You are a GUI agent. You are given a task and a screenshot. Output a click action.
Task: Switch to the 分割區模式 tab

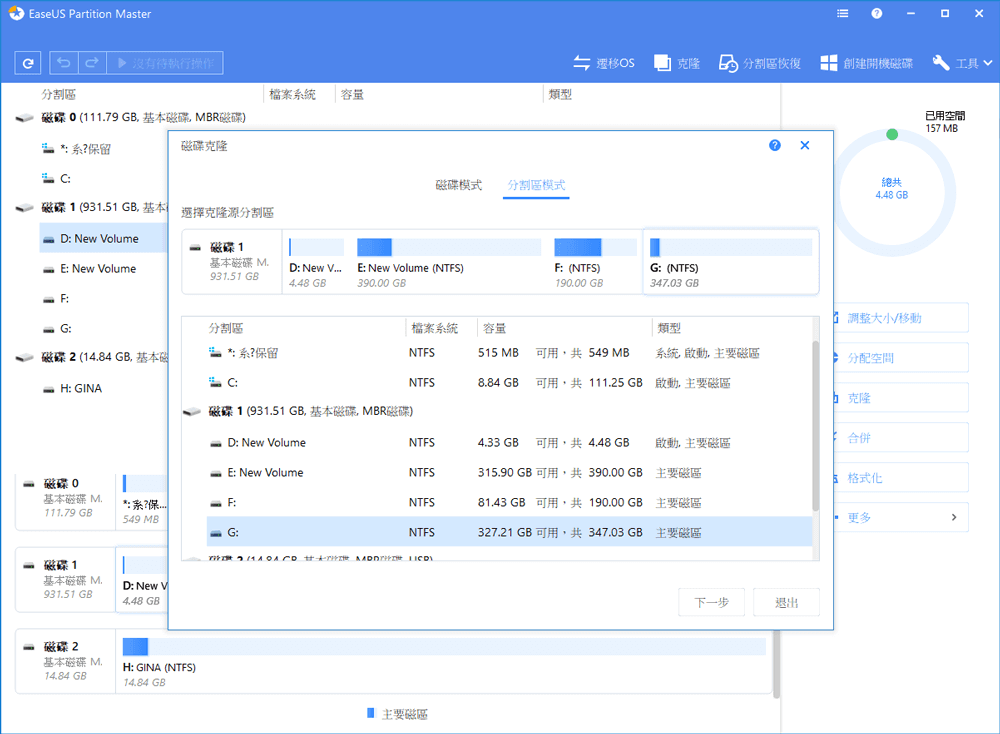[536, 185]
